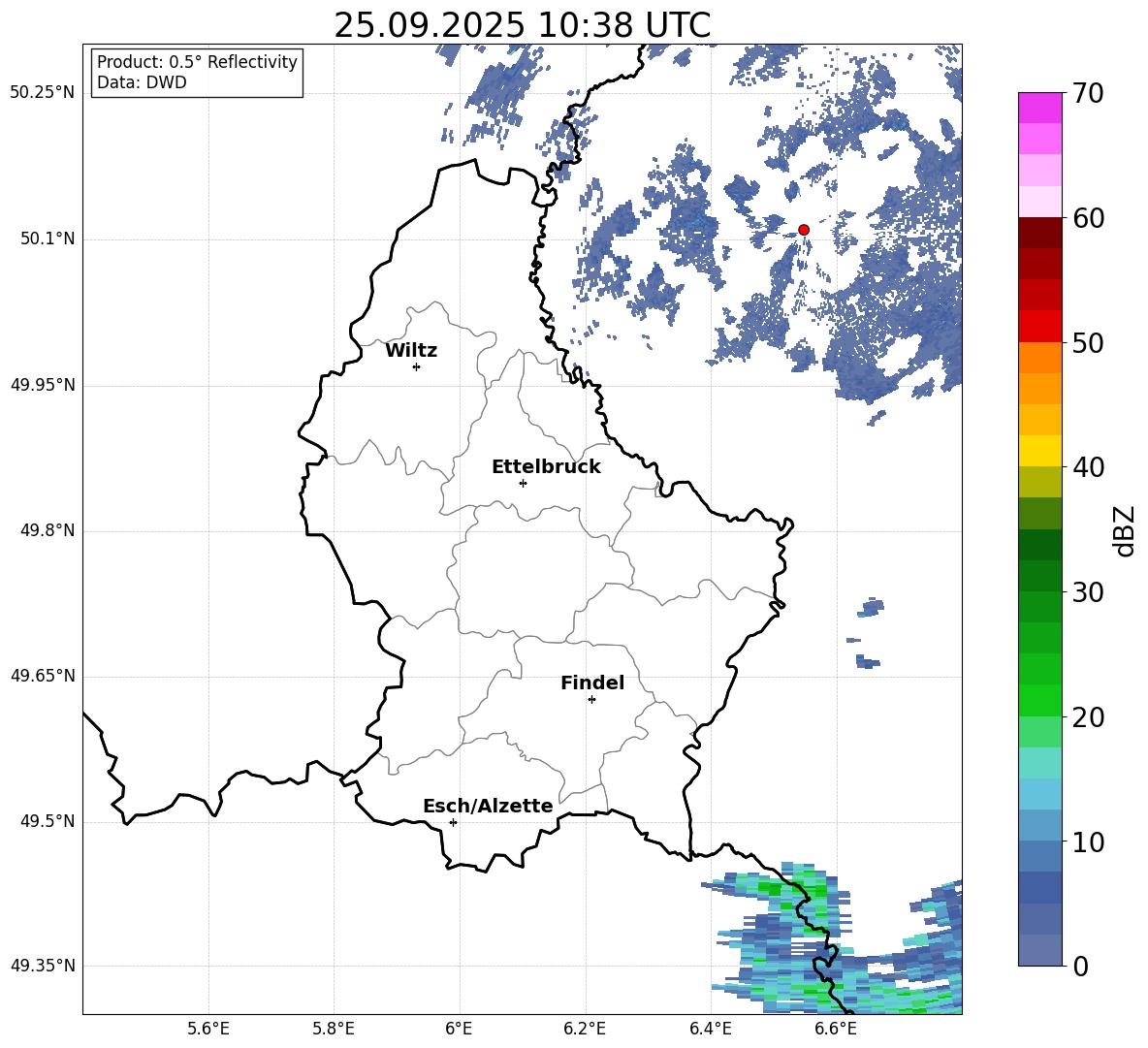Click the 'Product: 0.5° Reflectivity' text
This screenshot has height=1048, width=1148.
[x=197, y=62]
